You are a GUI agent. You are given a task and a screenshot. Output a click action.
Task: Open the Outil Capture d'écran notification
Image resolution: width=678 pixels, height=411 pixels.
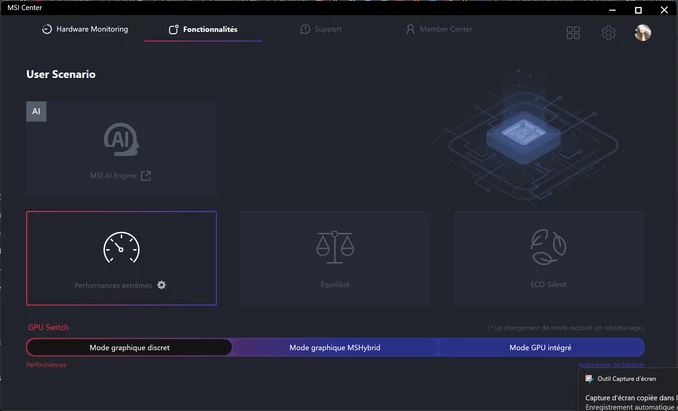(x=628, y=390)
